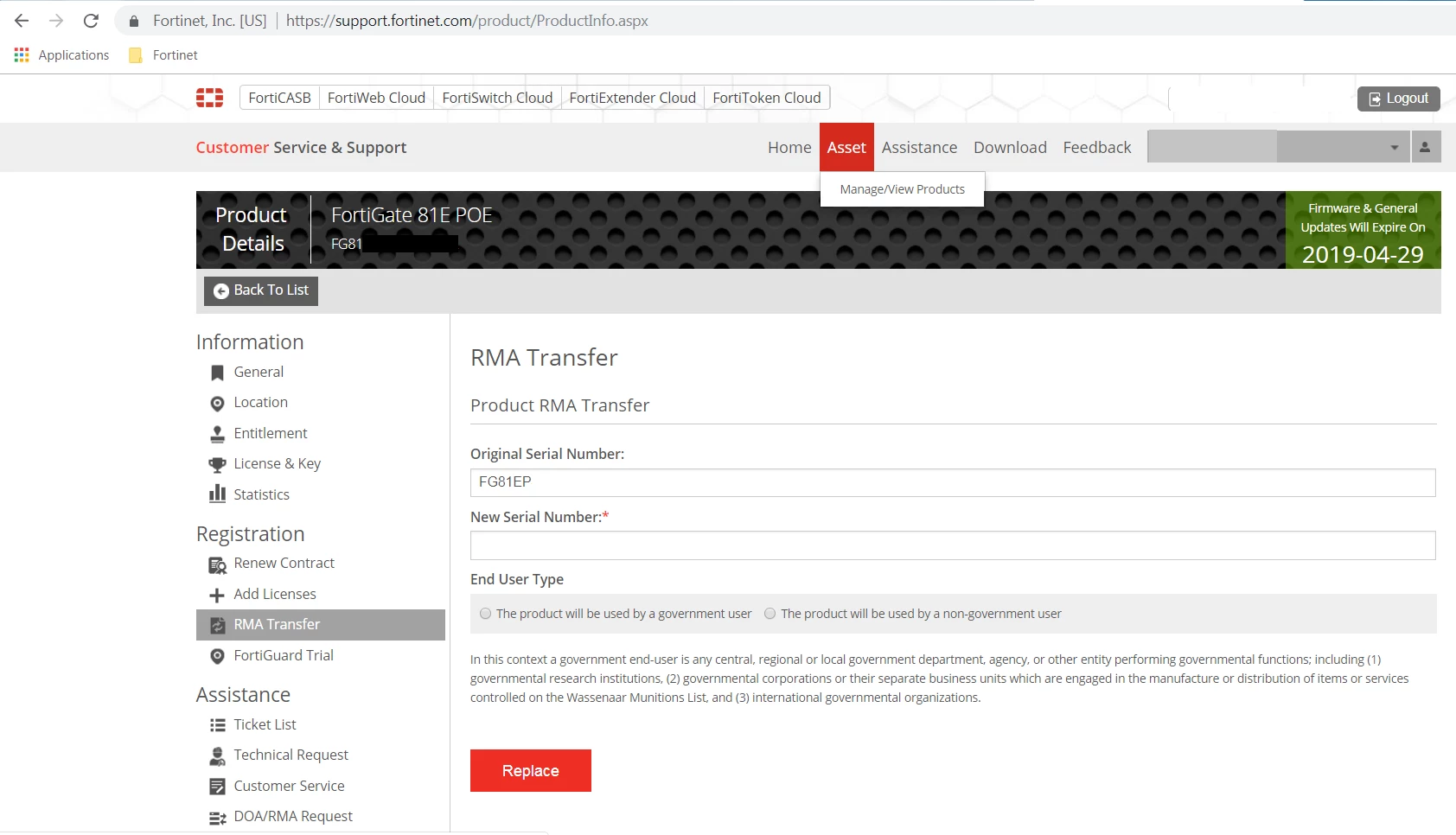Open the DOA/RMA Request link
The image size is (1456, 835).
293,817
